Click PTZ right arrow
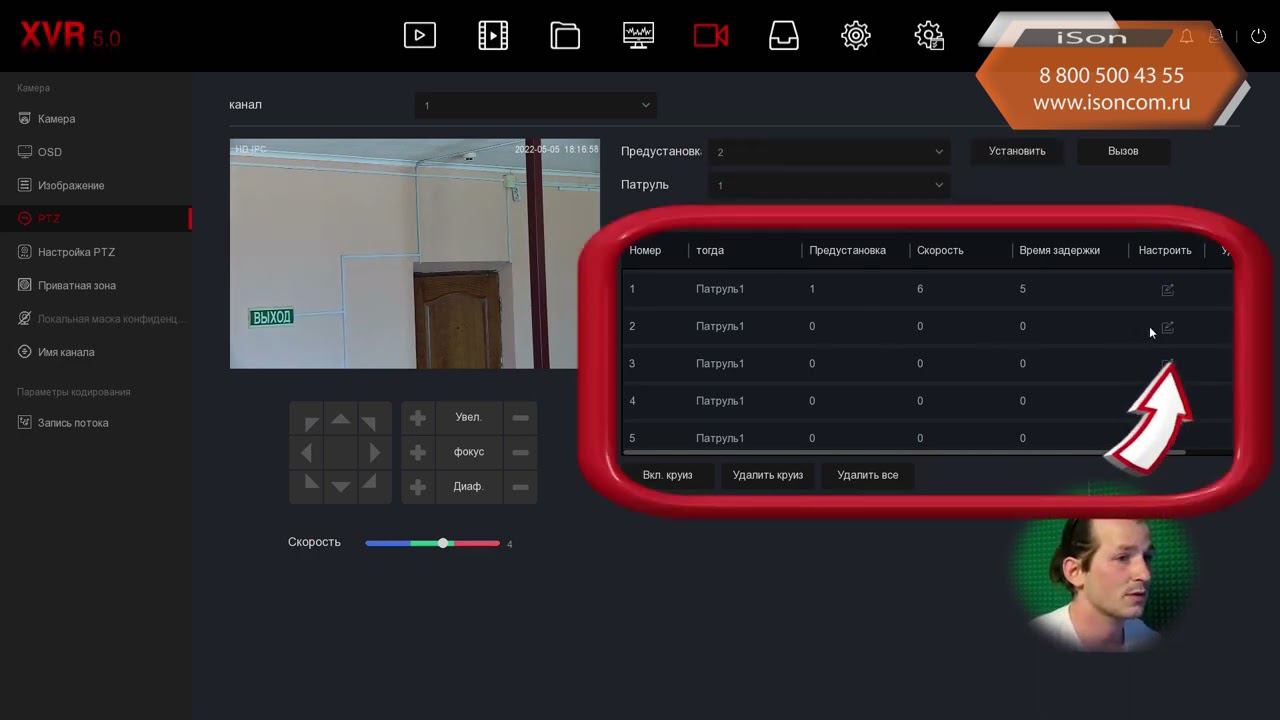The height and width of the screenshot is (720, 1280). pos(374,453)
